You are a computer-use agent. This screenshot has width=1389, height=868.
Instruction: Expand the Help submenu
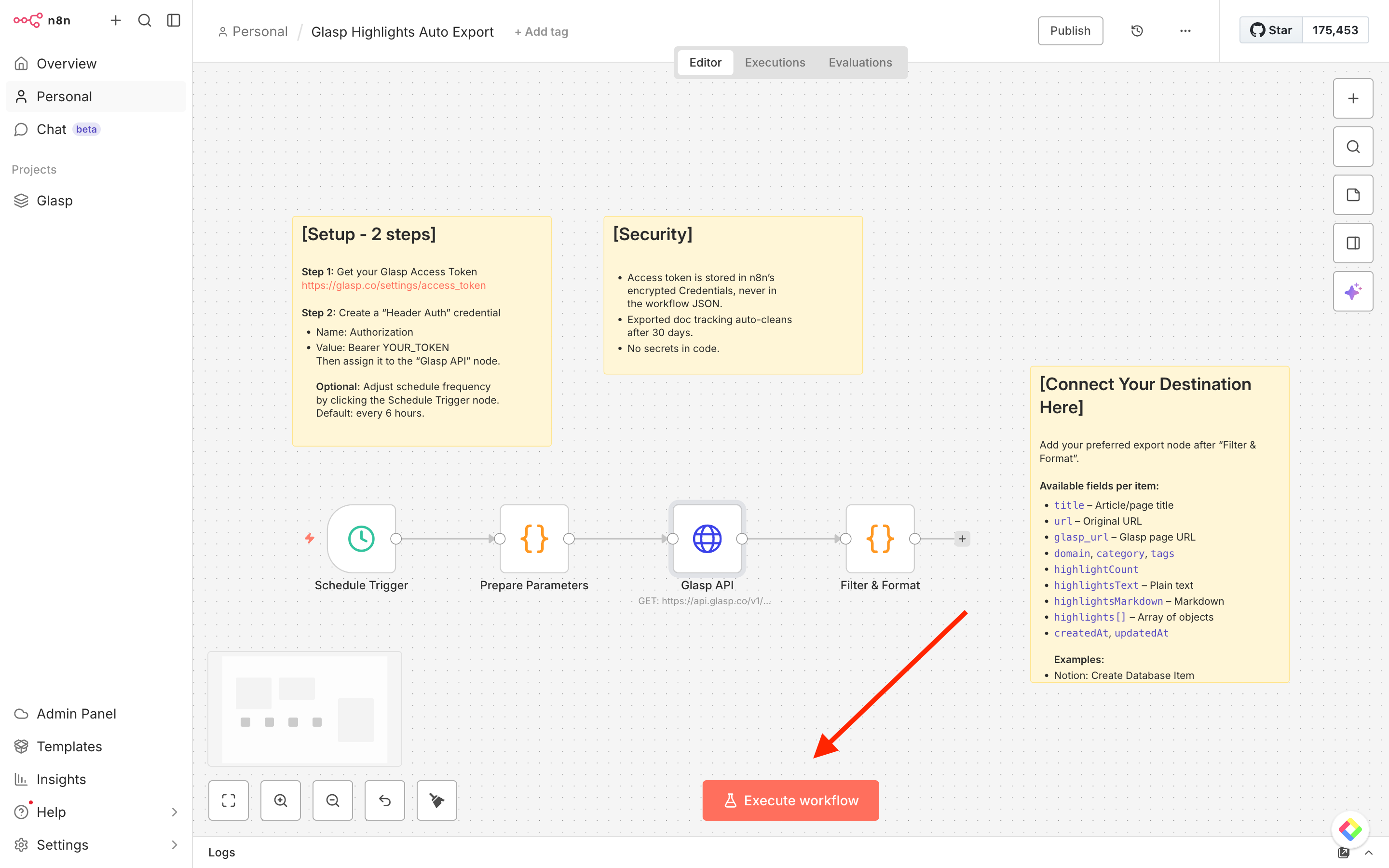click(174, 812)
